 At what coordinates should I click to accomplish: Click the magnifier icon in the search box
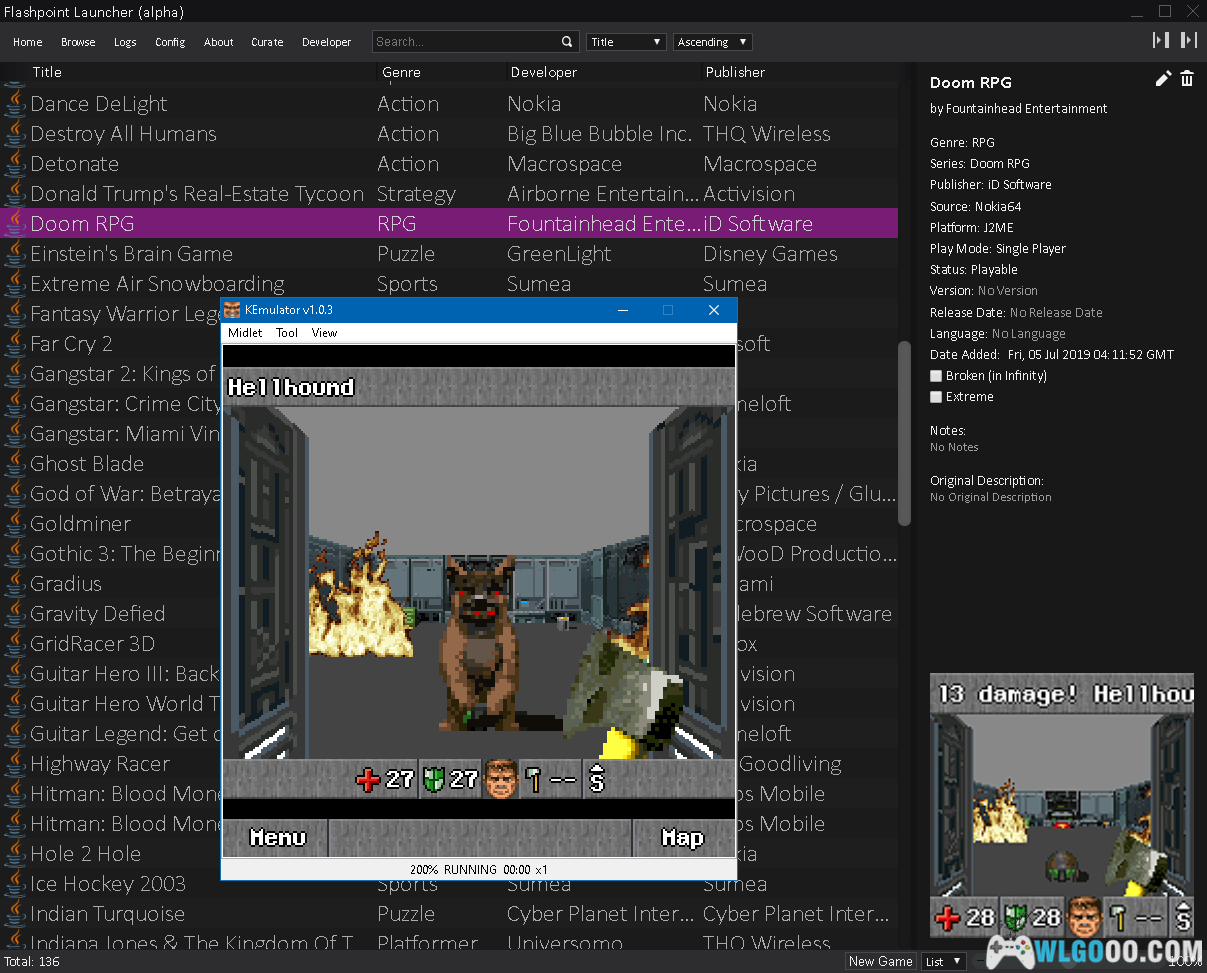(x=567, y=42)
